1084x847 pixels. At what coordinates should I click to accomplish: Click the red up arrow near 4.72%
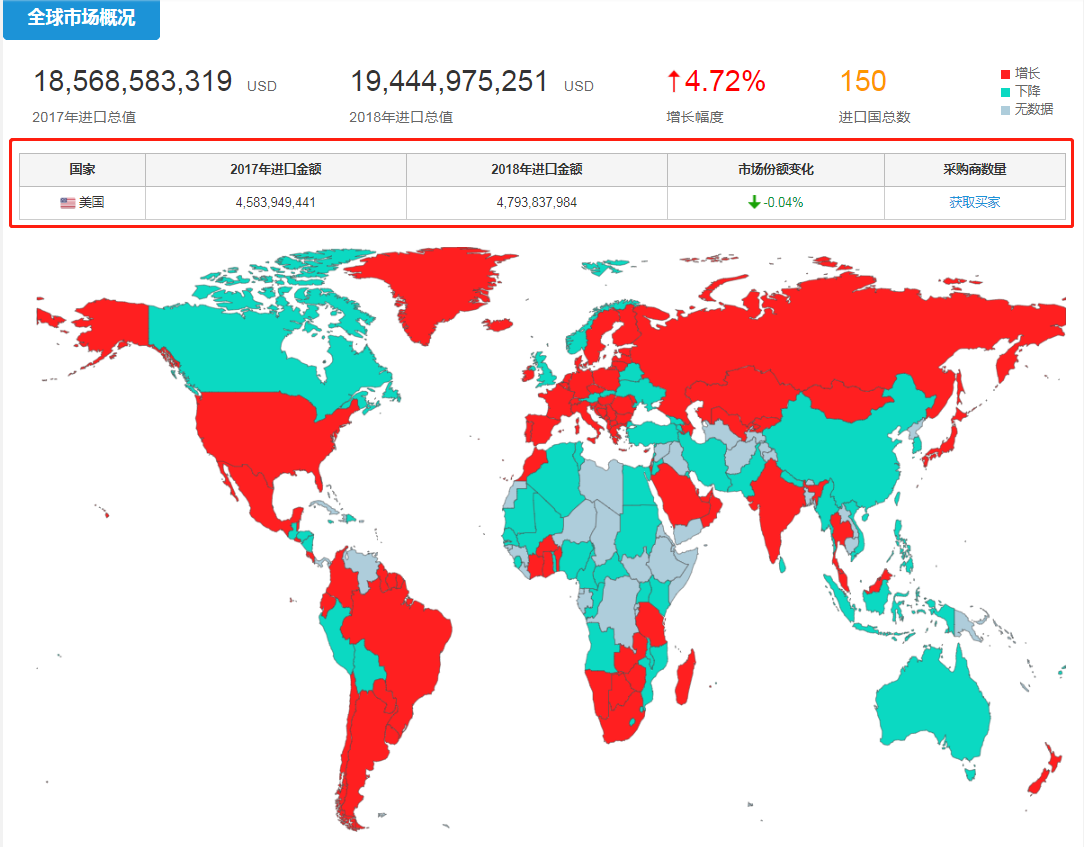[673, 81]
